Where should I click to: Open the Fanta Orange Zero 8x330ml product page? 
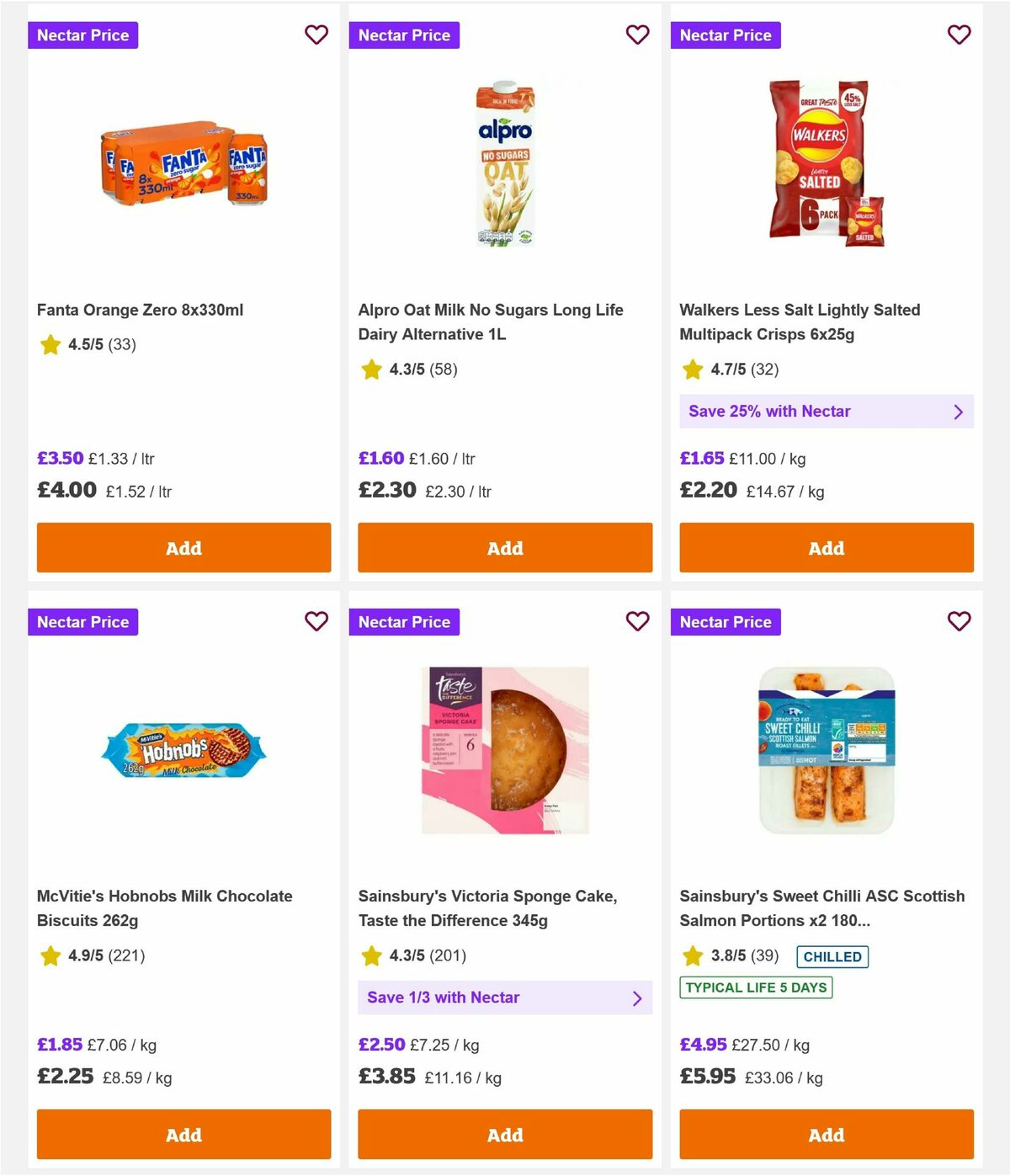coord(140,309)
